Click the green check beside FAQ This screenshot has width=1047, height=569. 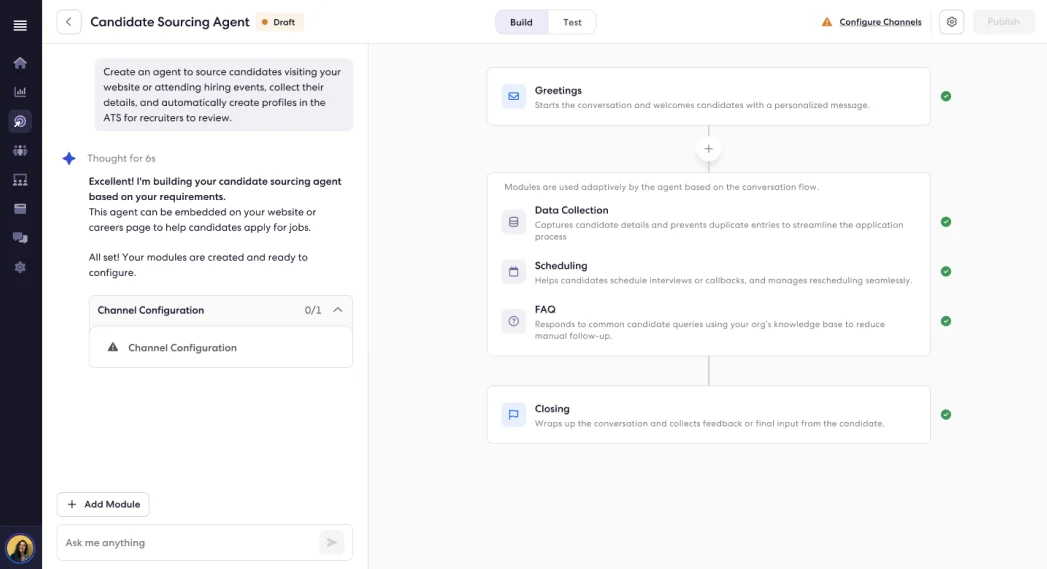tap(946, 321)
